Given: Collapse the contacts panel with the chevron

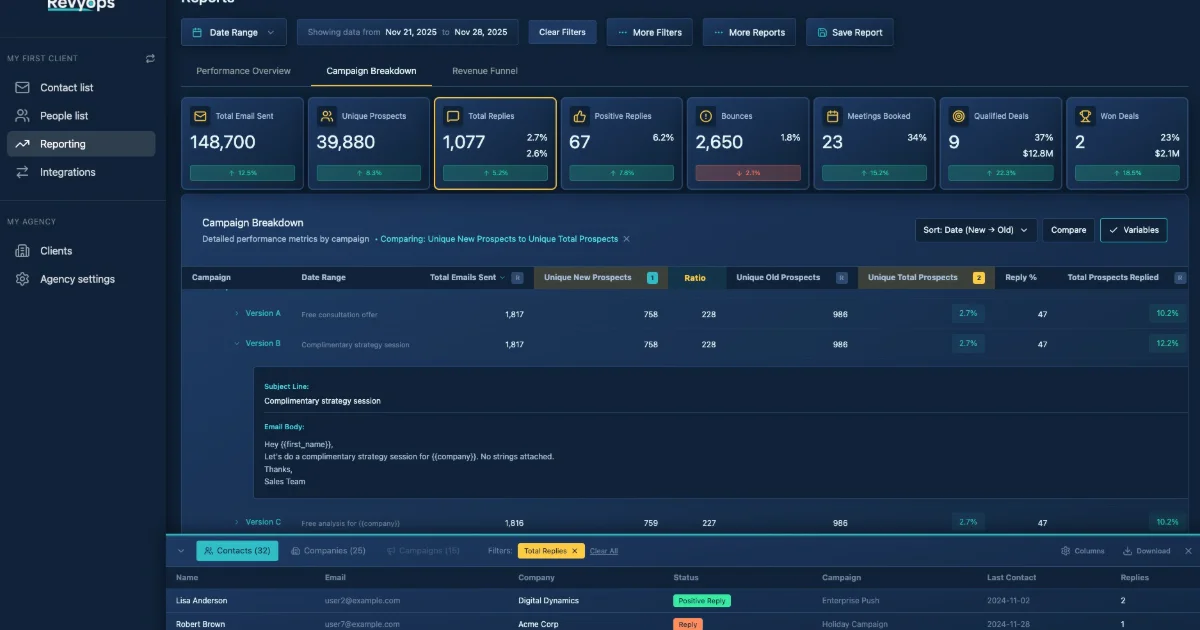Looking at the screenshot, I should (181, 551).
